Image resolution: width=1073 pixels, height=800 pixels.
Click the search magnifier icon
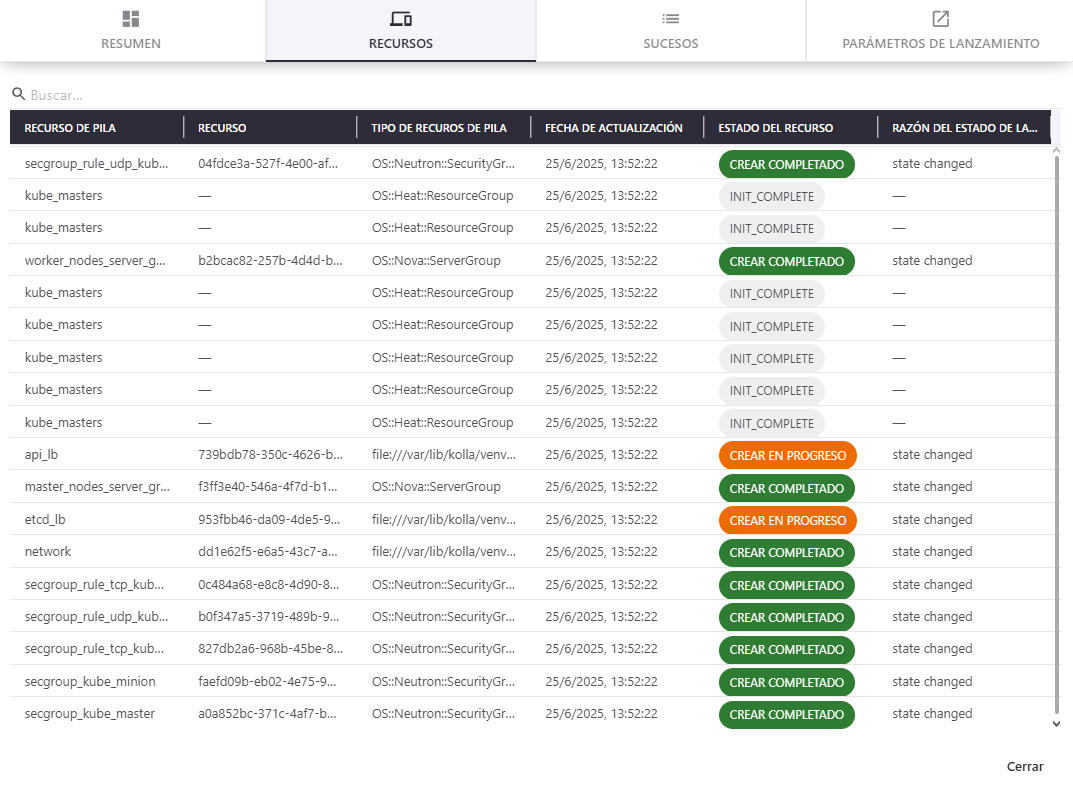18,94
